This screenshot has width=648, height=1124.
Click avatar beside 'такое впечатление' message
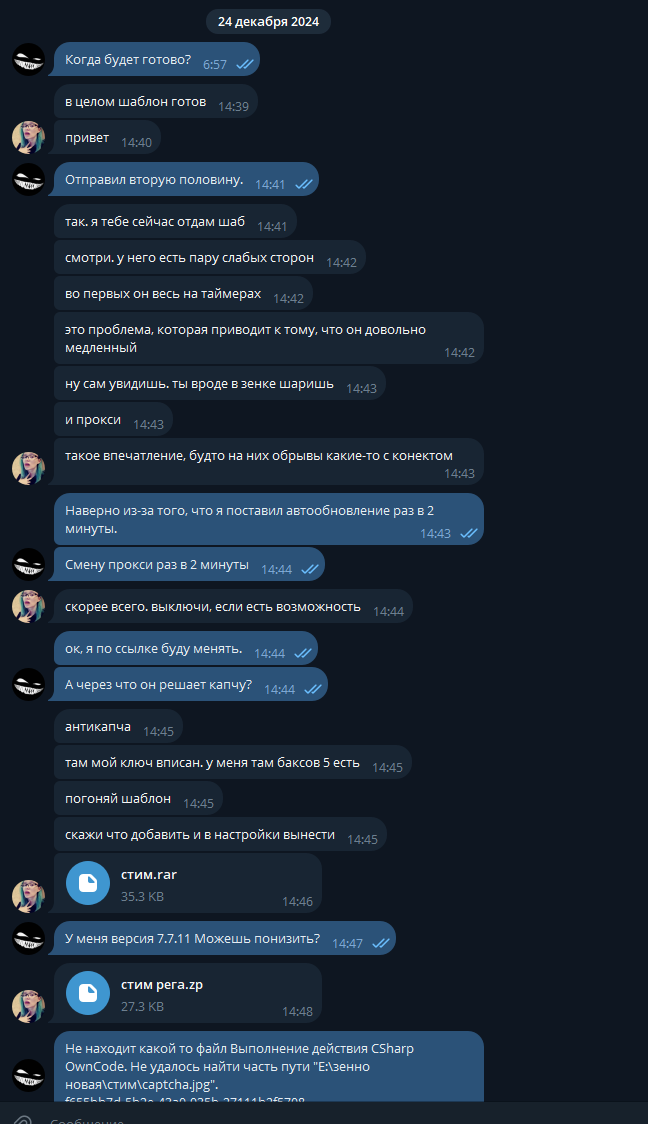point(29,468)
